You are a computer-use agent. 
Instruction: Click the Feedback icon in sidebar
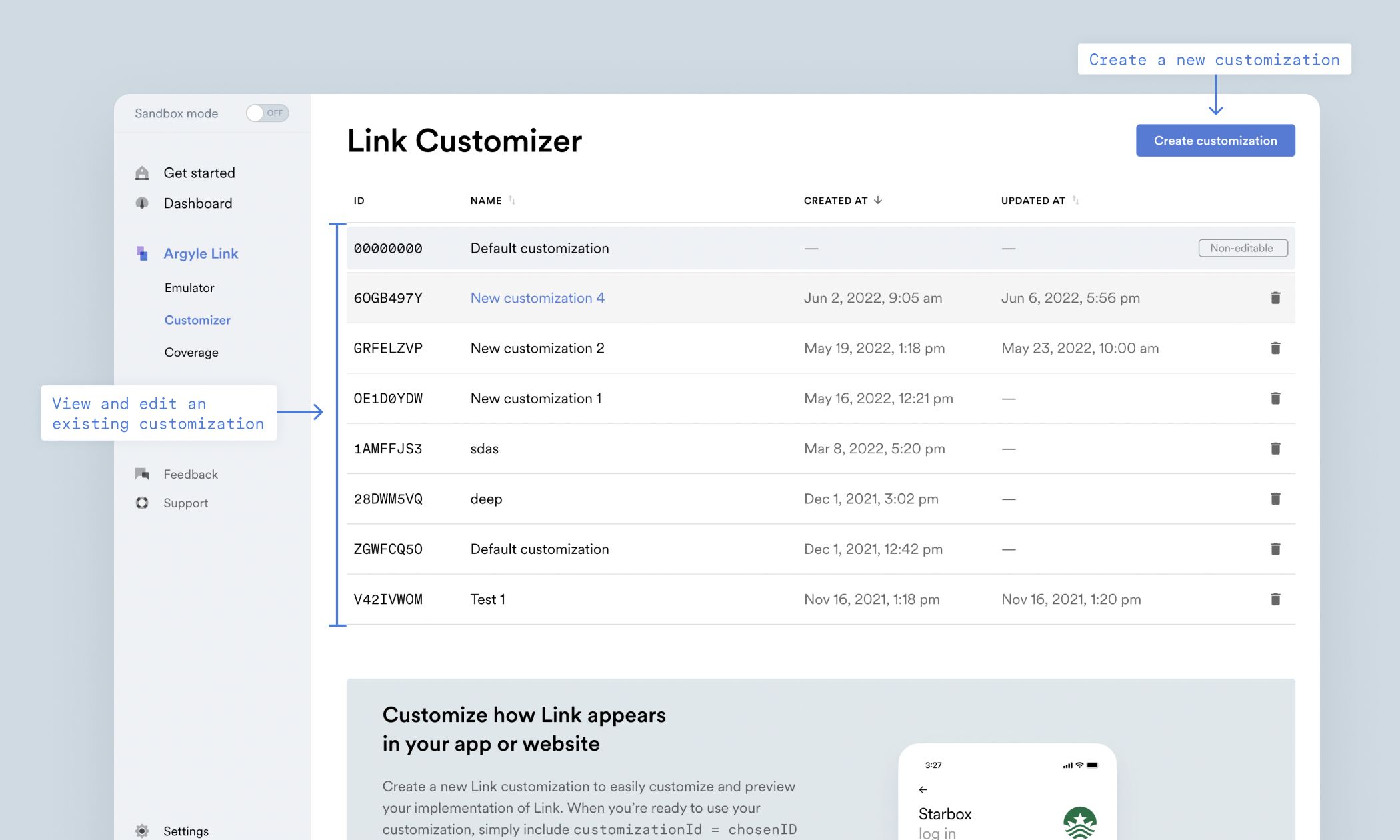[142, 473]
